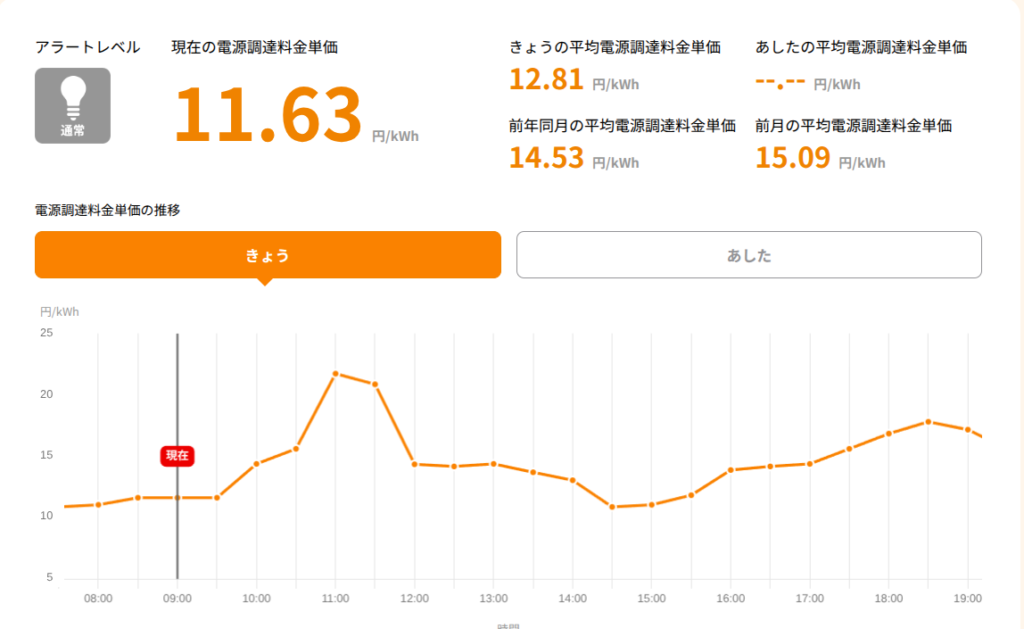Select the data point at 11:30

tap(375, 384)
